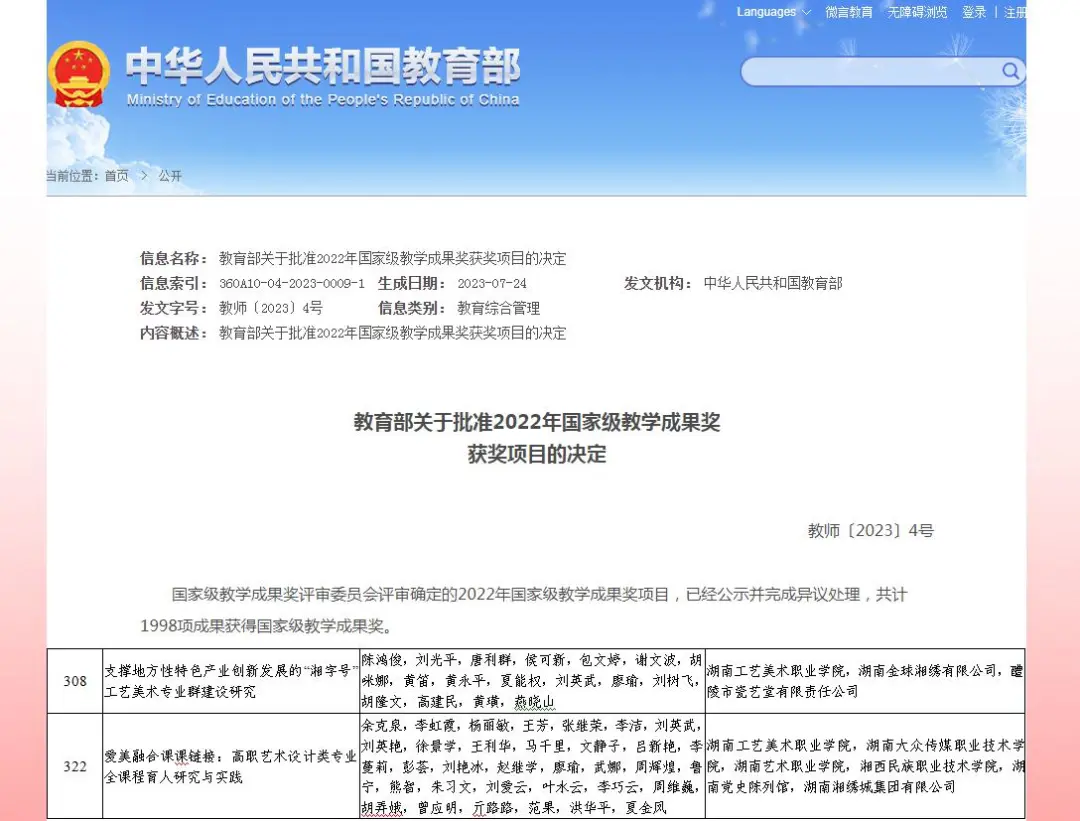Click the 教育综合管理 category value

498,309
